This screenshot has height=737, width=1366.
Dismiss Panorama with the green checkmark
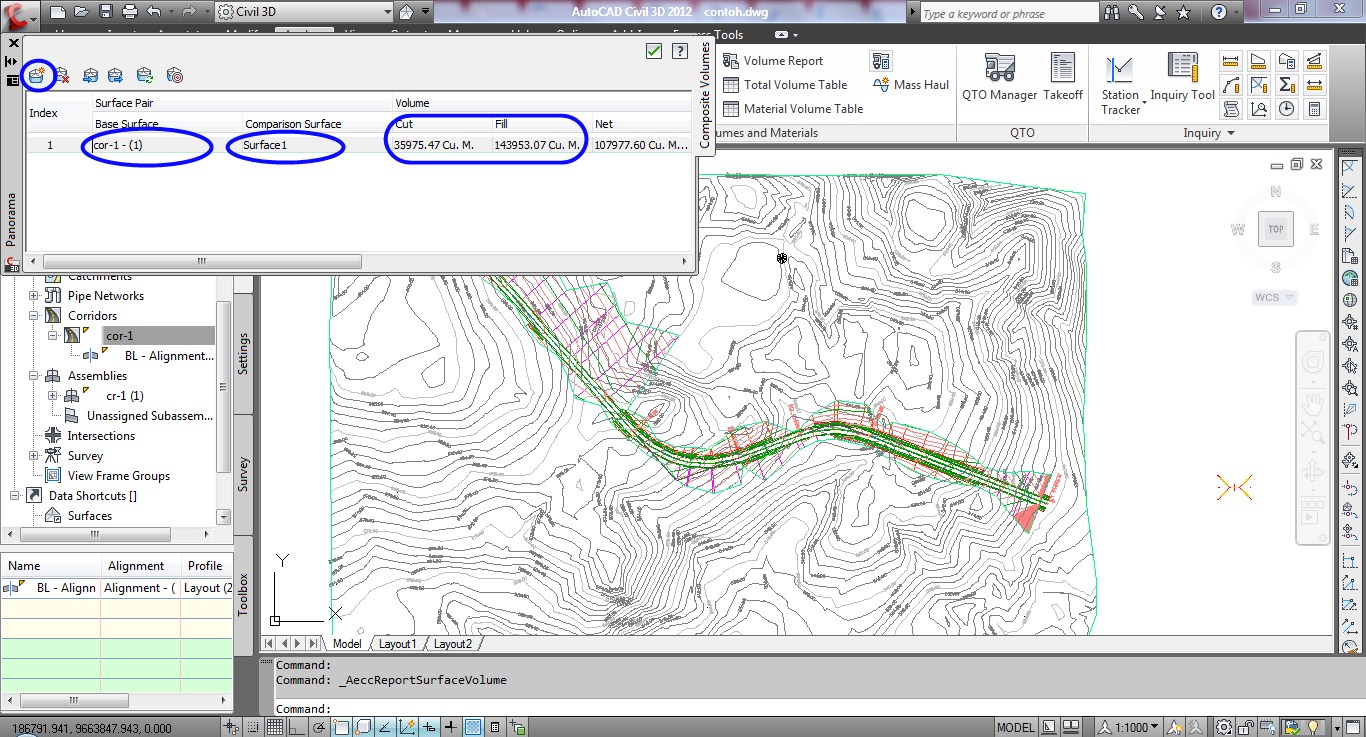click(x=654, y=51)
